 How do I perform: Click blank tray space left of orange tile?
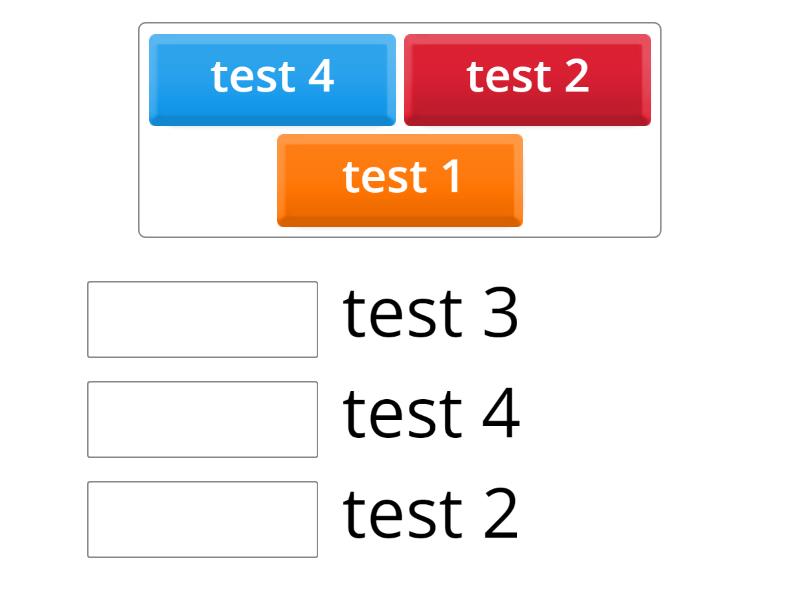(x=208, y=181)
